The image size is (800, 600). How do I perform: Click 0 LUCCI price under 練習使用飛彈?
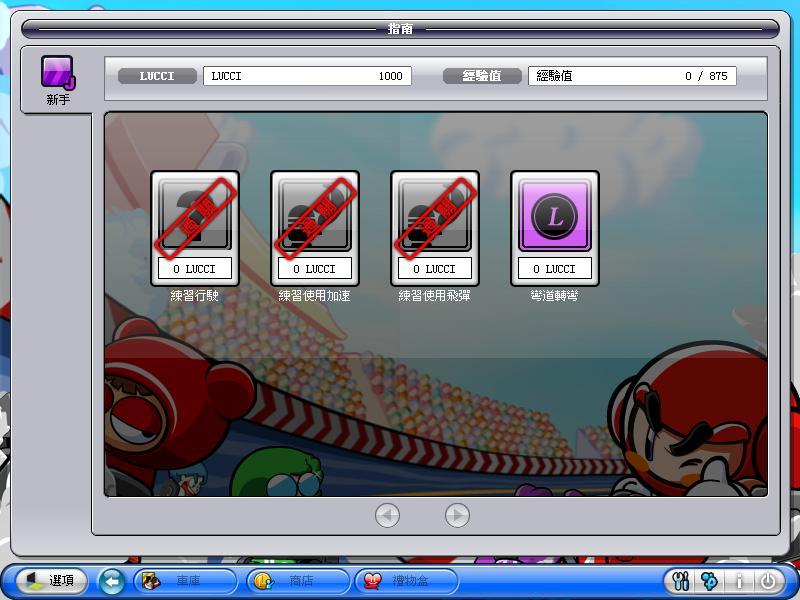[x=435, y=268]
